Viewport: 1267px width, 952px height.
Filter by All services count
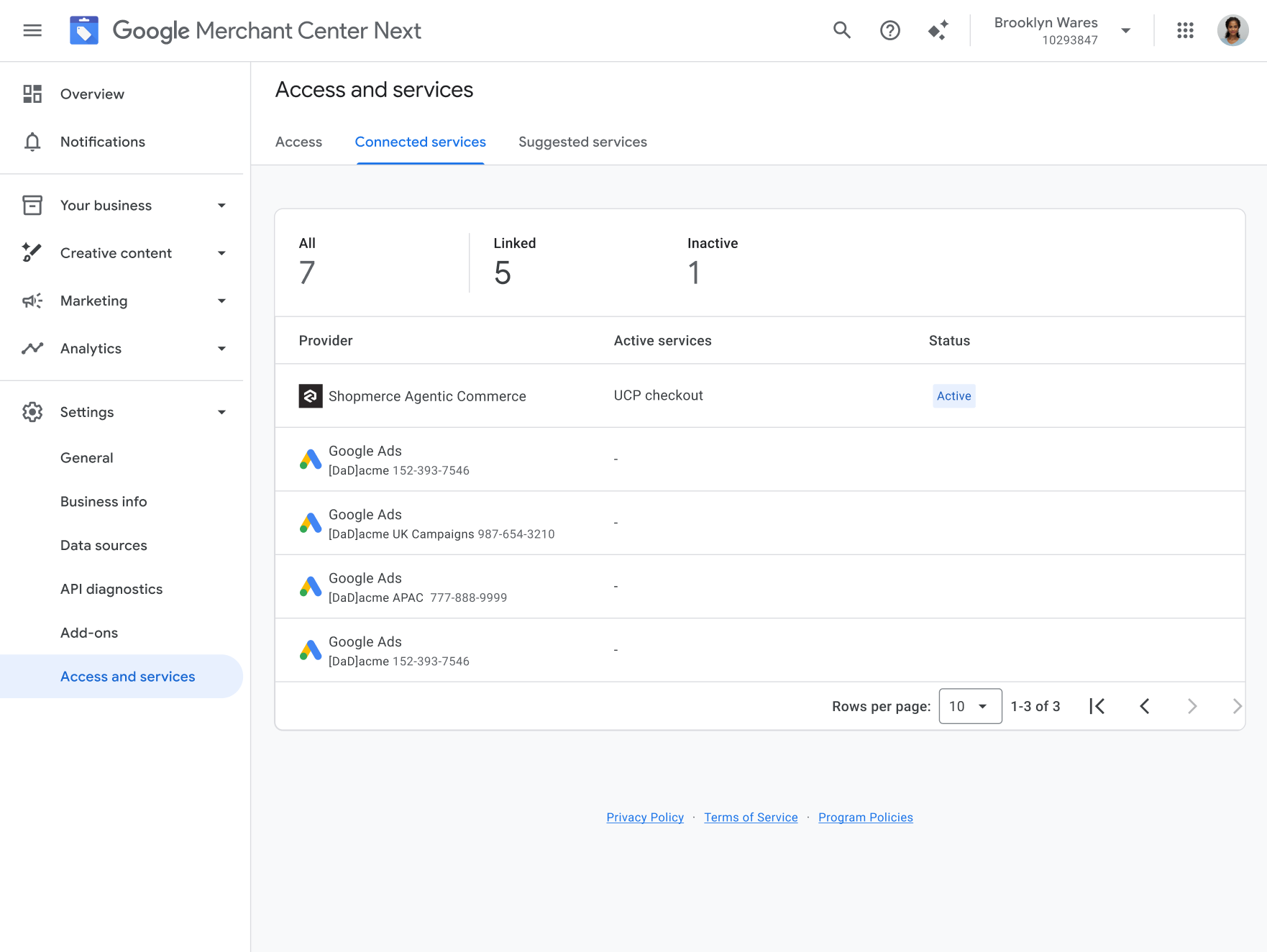click(x=308, y=262)
